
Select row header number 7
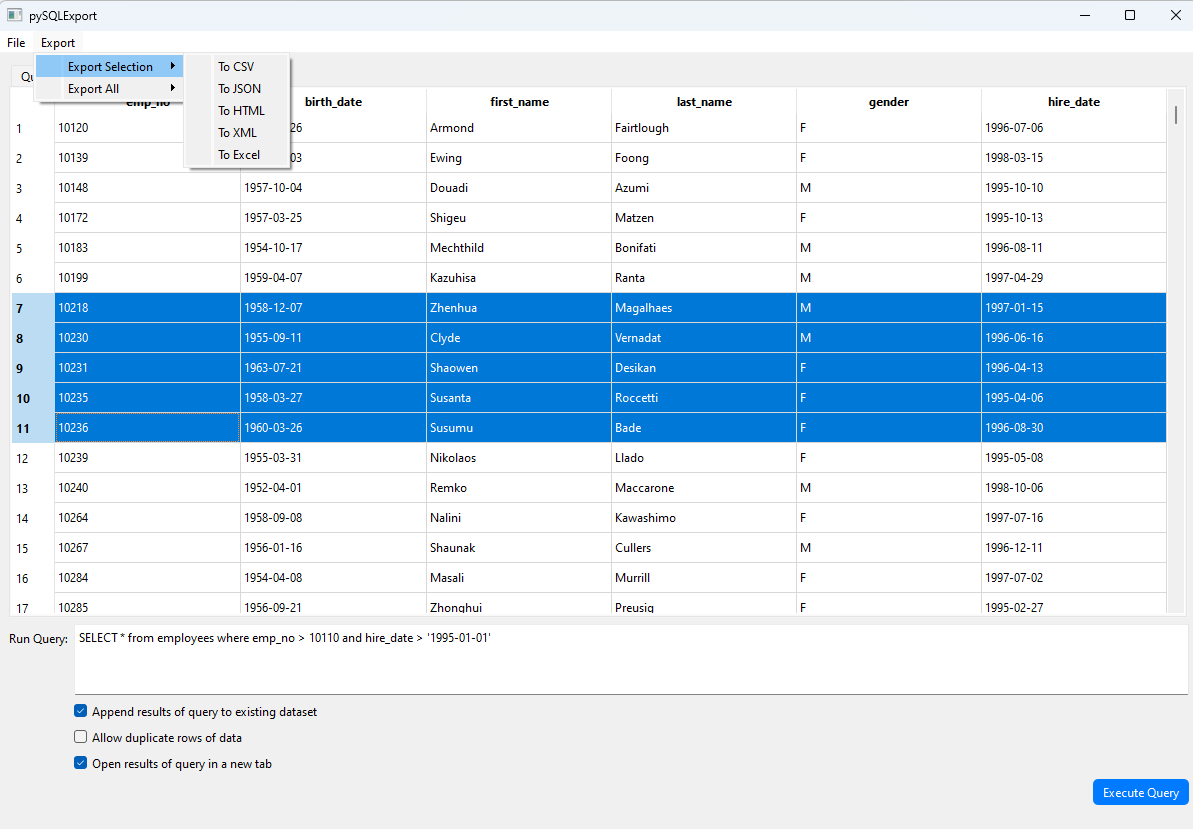[x=32, y=308]
